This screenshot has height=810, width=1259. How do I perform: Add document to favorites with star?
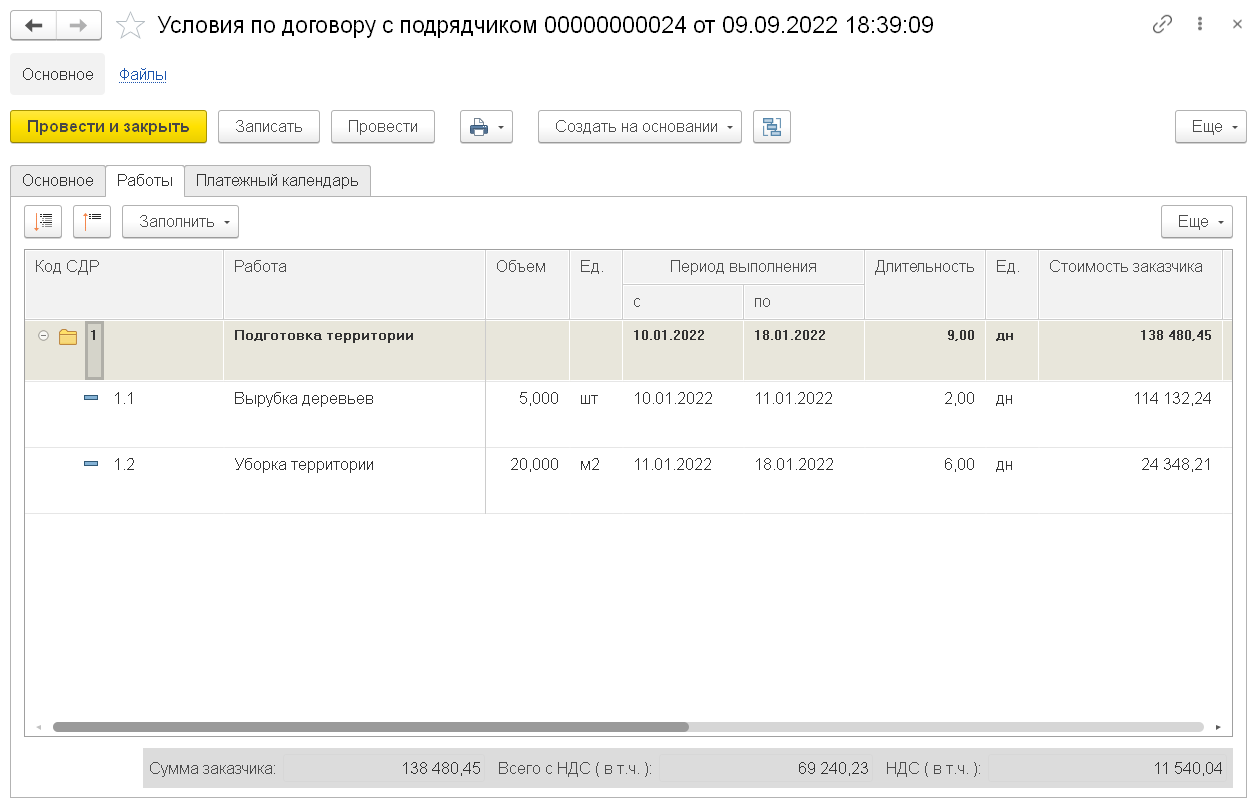[130, 26]
